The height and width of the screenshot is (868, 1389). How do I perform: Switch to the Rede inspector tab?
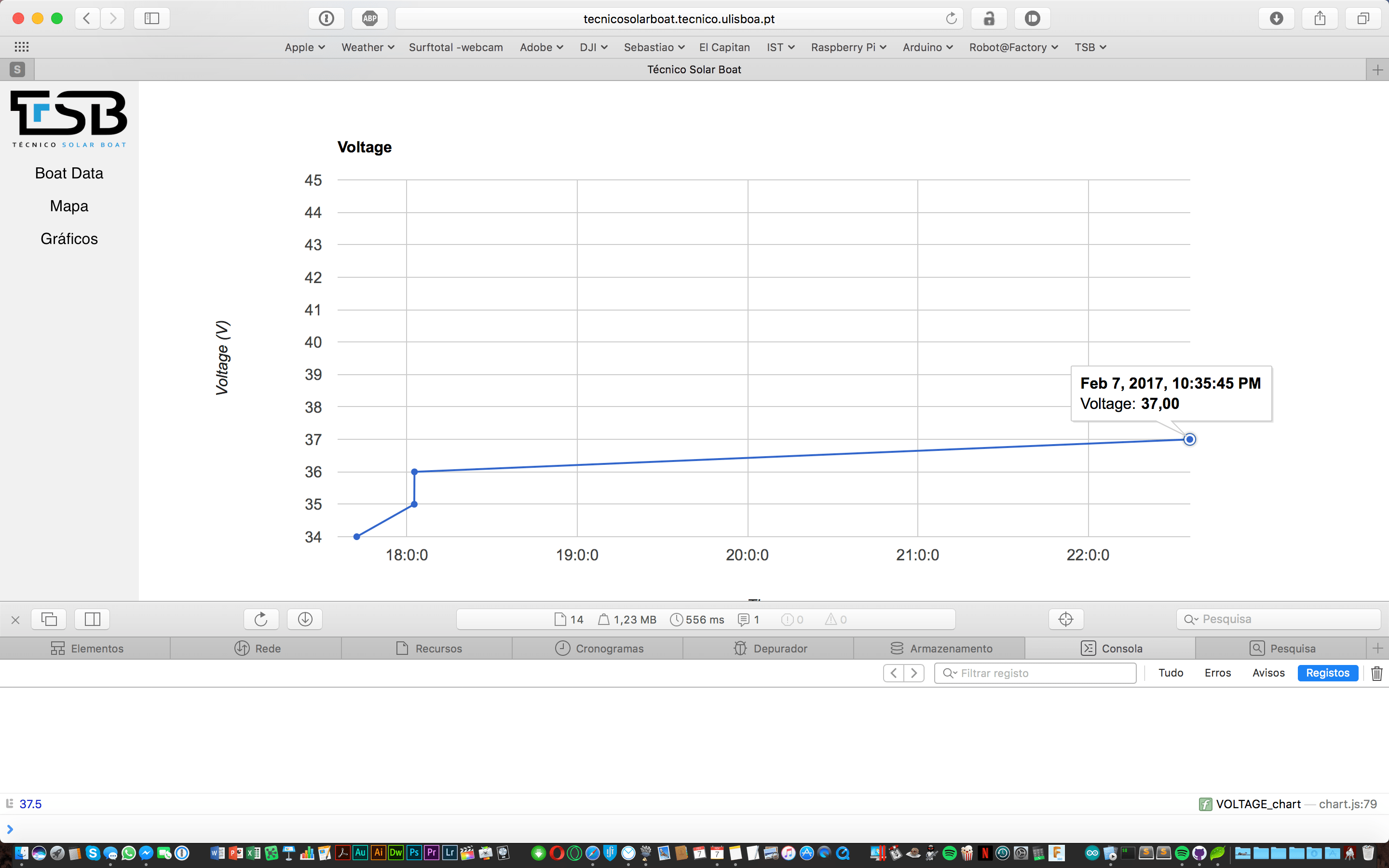257,648
